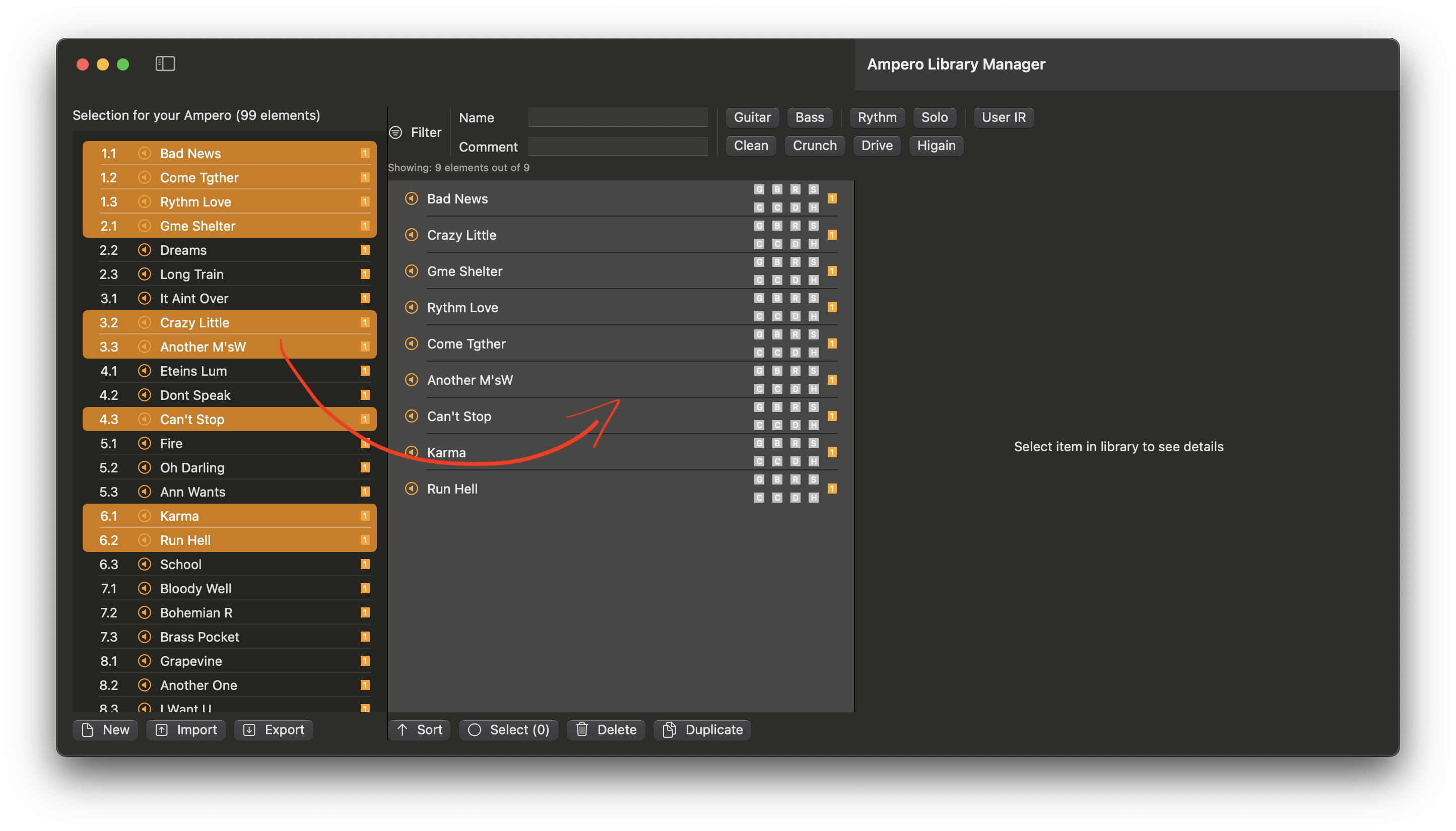This screenshot has height=831, width=1456.
Task: Toggle the H tag on Run Hell row
Action: coord(813,498)
